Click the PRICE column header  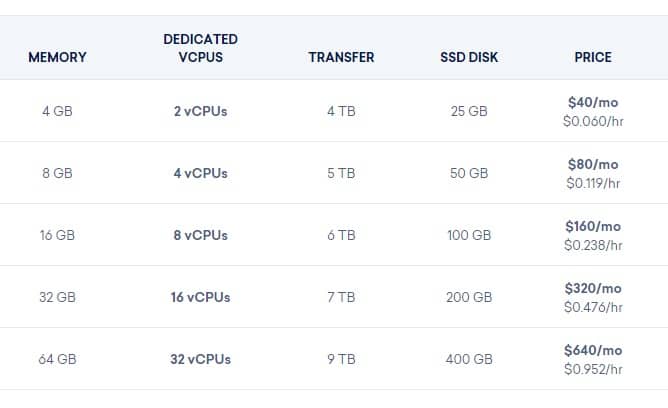[593, 57]
